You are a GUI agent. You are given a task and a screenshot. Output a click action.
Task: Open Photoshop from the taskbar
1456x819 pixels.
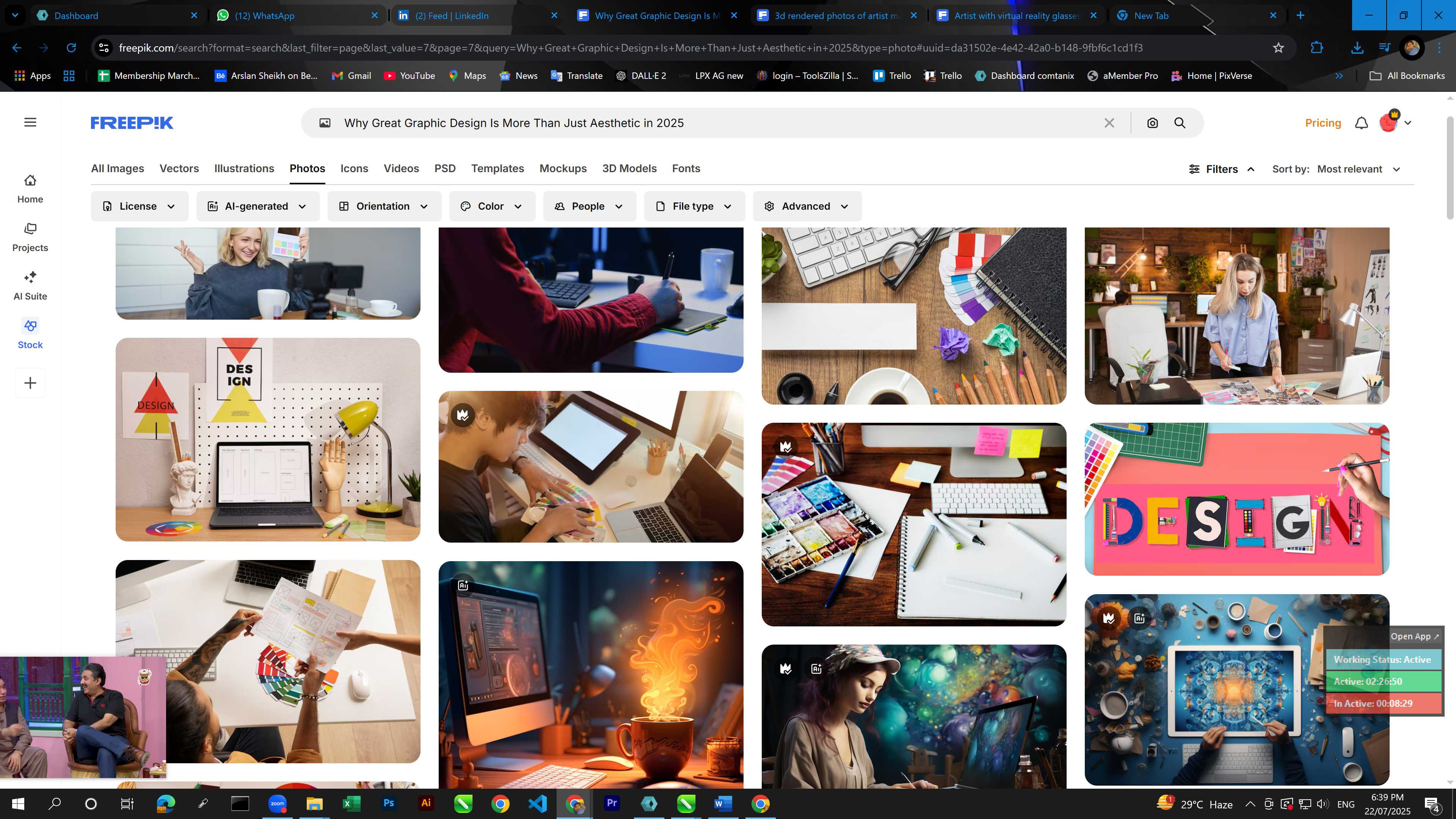click(x=389, y=803)
